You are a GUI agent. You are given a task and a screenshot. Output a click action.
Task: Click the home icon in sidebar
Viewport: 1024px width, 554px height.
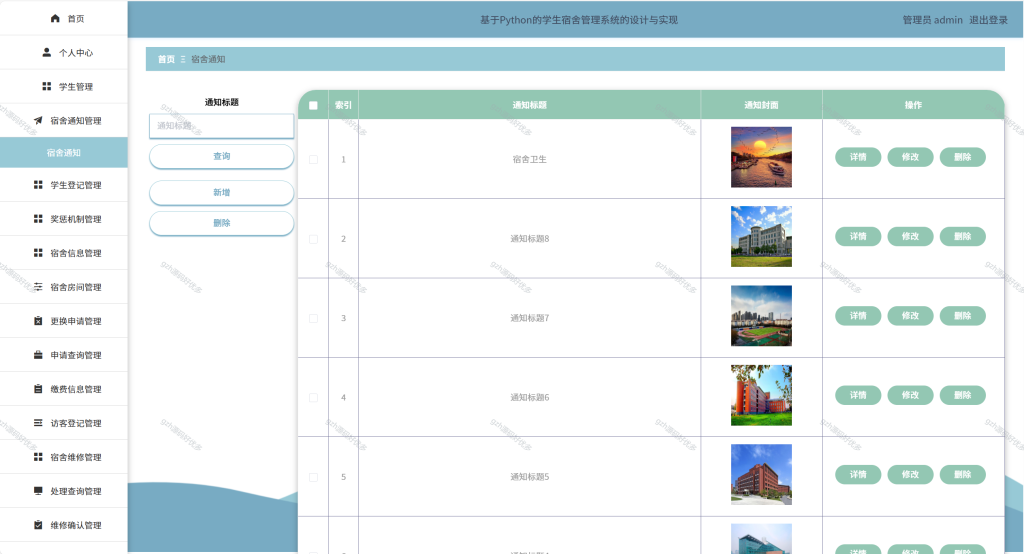pos(56,18)
